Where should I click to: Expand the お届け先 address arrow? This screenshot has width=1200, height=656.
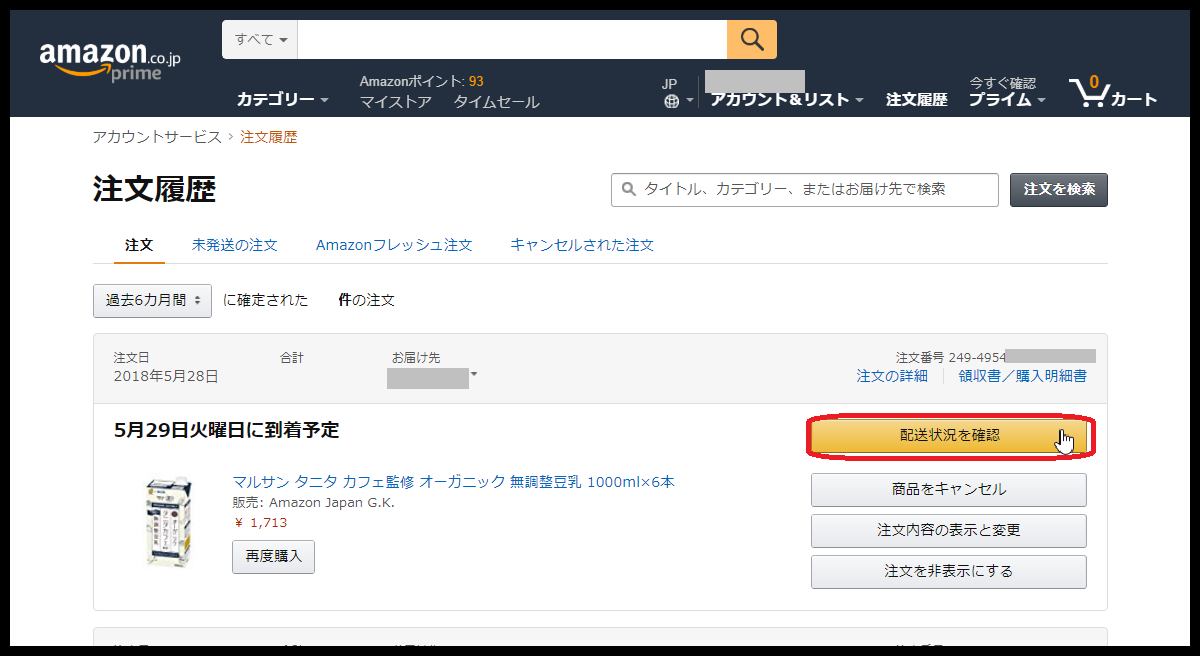point(474,375)
